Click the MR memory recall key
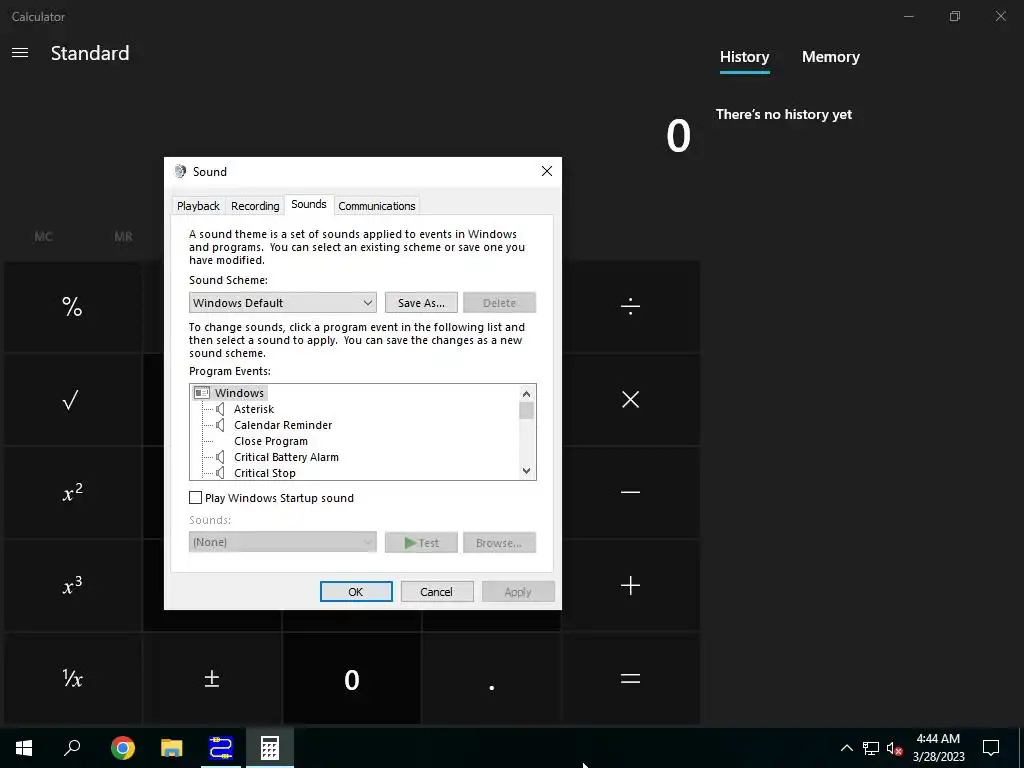This screenshot has height=768, width=1024. coord(123,236)
